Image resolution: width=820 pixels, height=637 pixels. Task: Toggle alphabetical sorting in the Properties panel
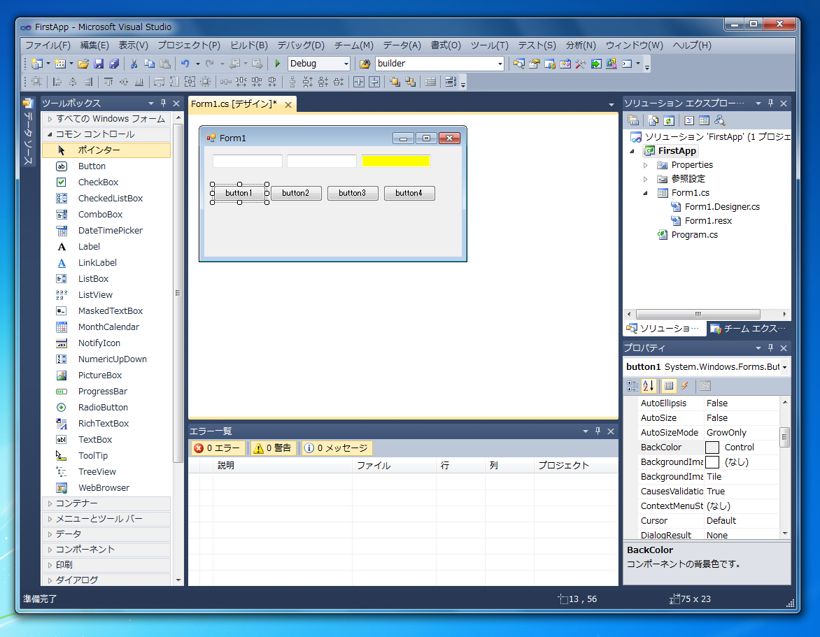(647, 387)
